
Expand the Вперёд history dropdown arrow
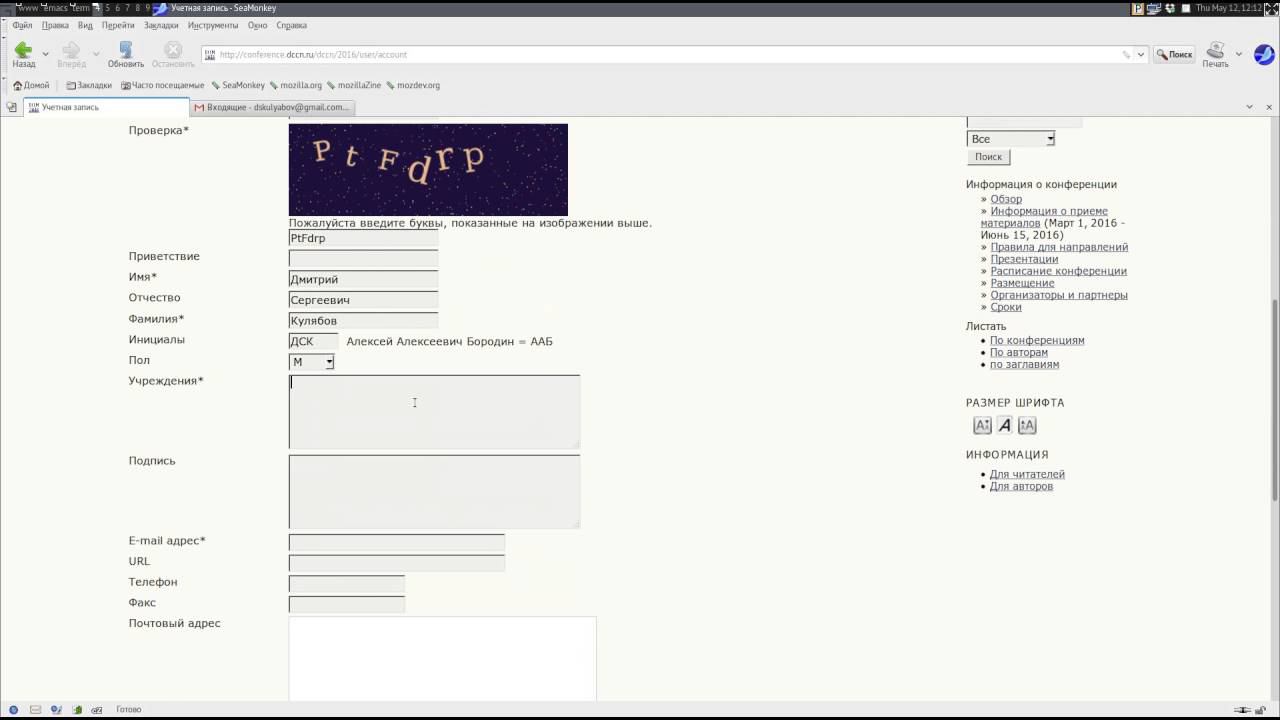click(96, 54)
